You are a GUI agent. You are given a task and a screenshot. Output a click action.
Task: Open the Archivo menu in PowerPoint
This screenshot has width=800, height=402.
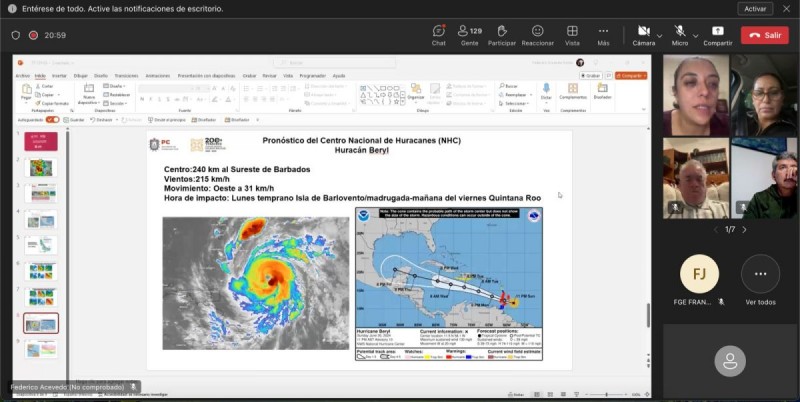[x=22, y=76]
